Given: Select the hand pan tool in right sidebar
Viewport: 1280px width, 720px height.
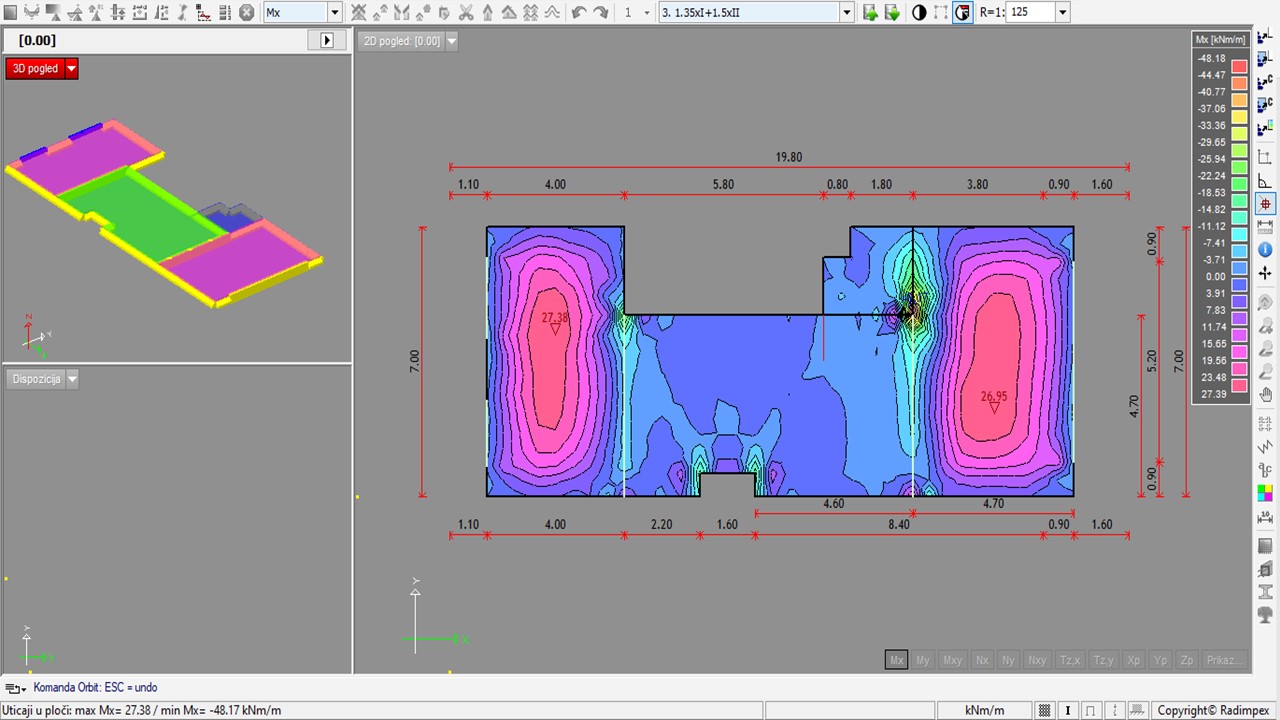Looking at the screenshot, I should click(1265, 394).
